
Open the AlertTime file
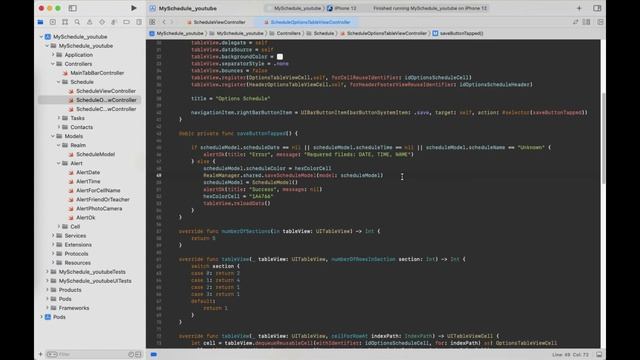pos(84,181)
